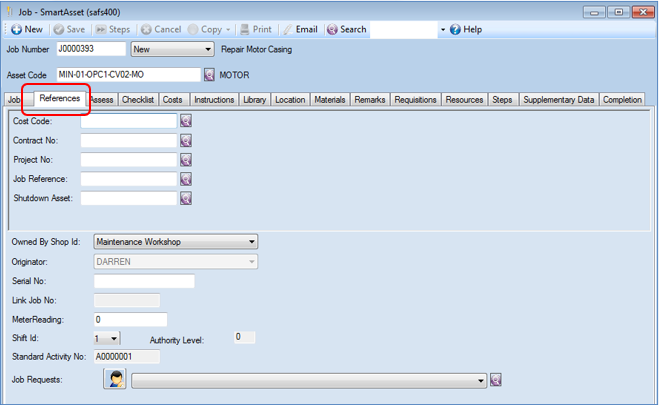Close the Job - SmartAsset window
The image size is (659, 405).
pos(643,12)
